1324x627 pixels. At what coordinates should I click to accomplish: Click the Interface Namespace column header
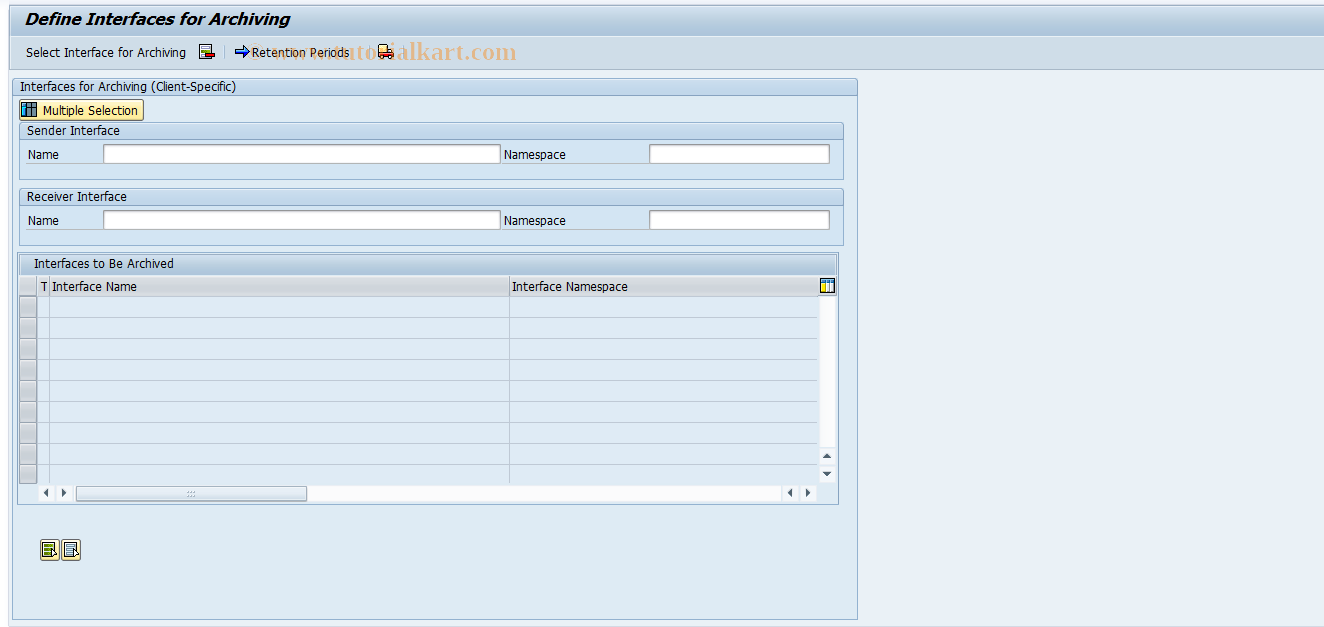coord(663,286)
